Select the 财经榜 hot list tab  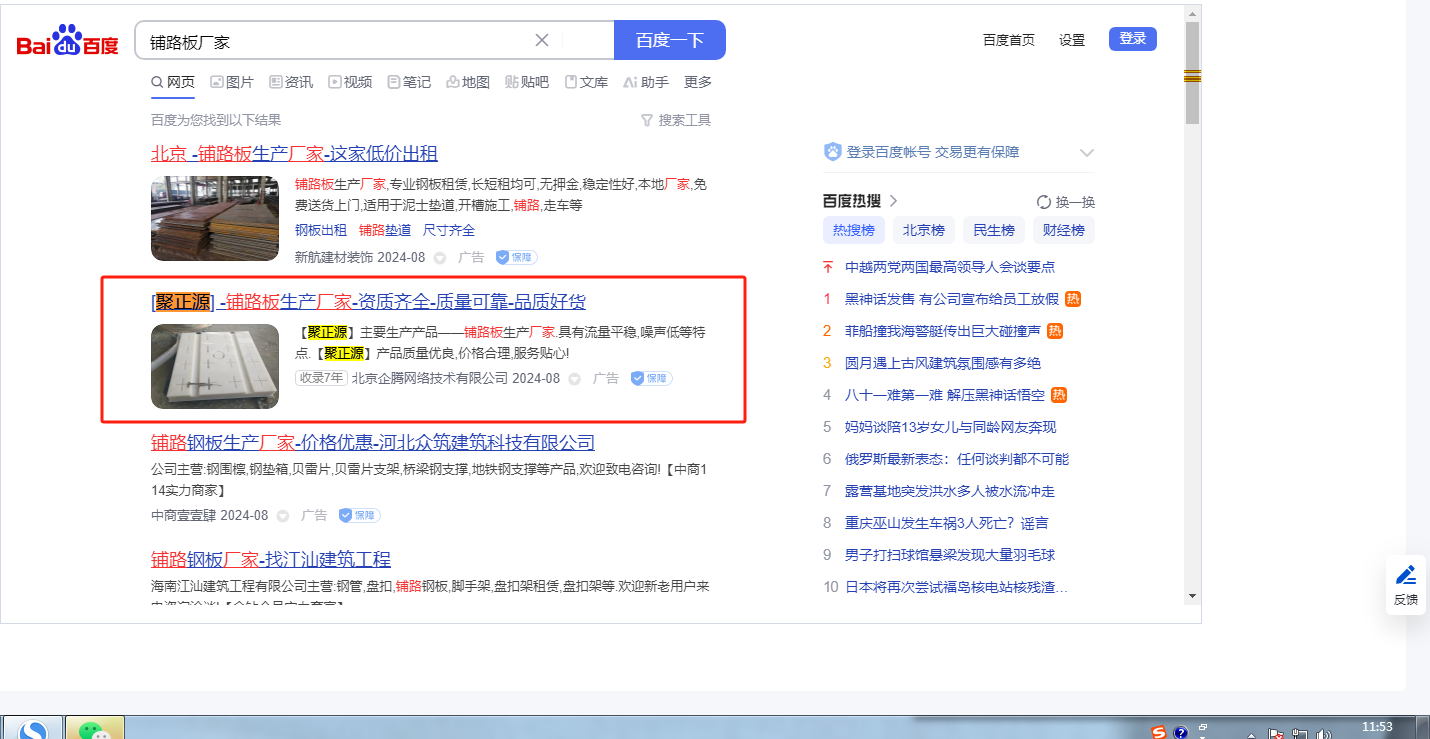click(x=1063, y=230)
